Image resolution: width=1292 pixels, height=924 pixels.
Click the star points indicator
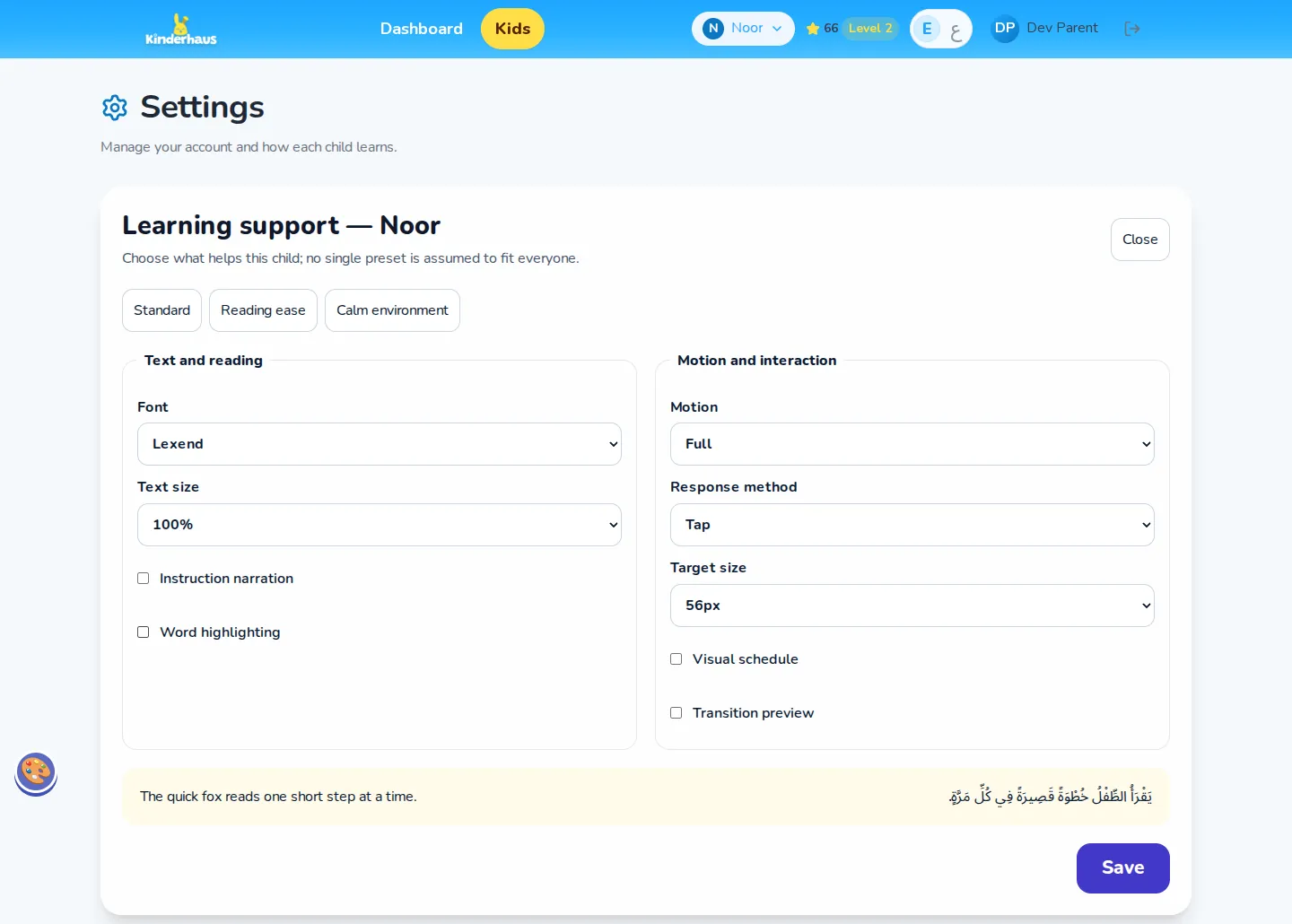(x=822, y=29)
